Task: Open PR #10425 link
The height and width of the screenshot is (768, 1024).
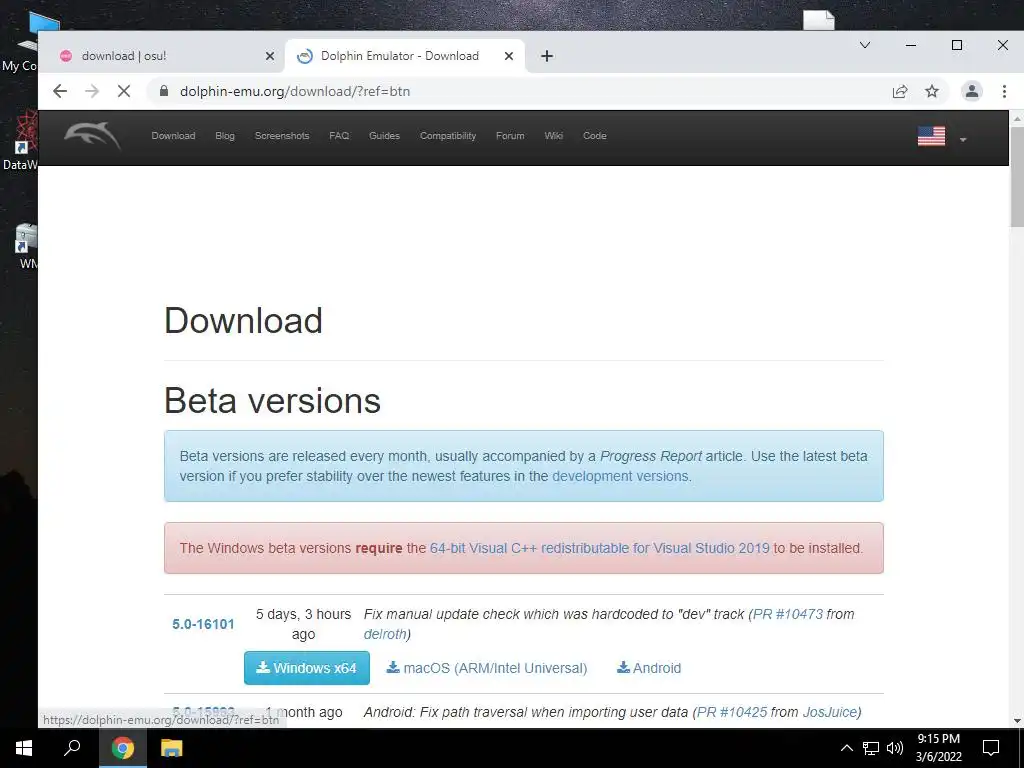Action: 732,712
